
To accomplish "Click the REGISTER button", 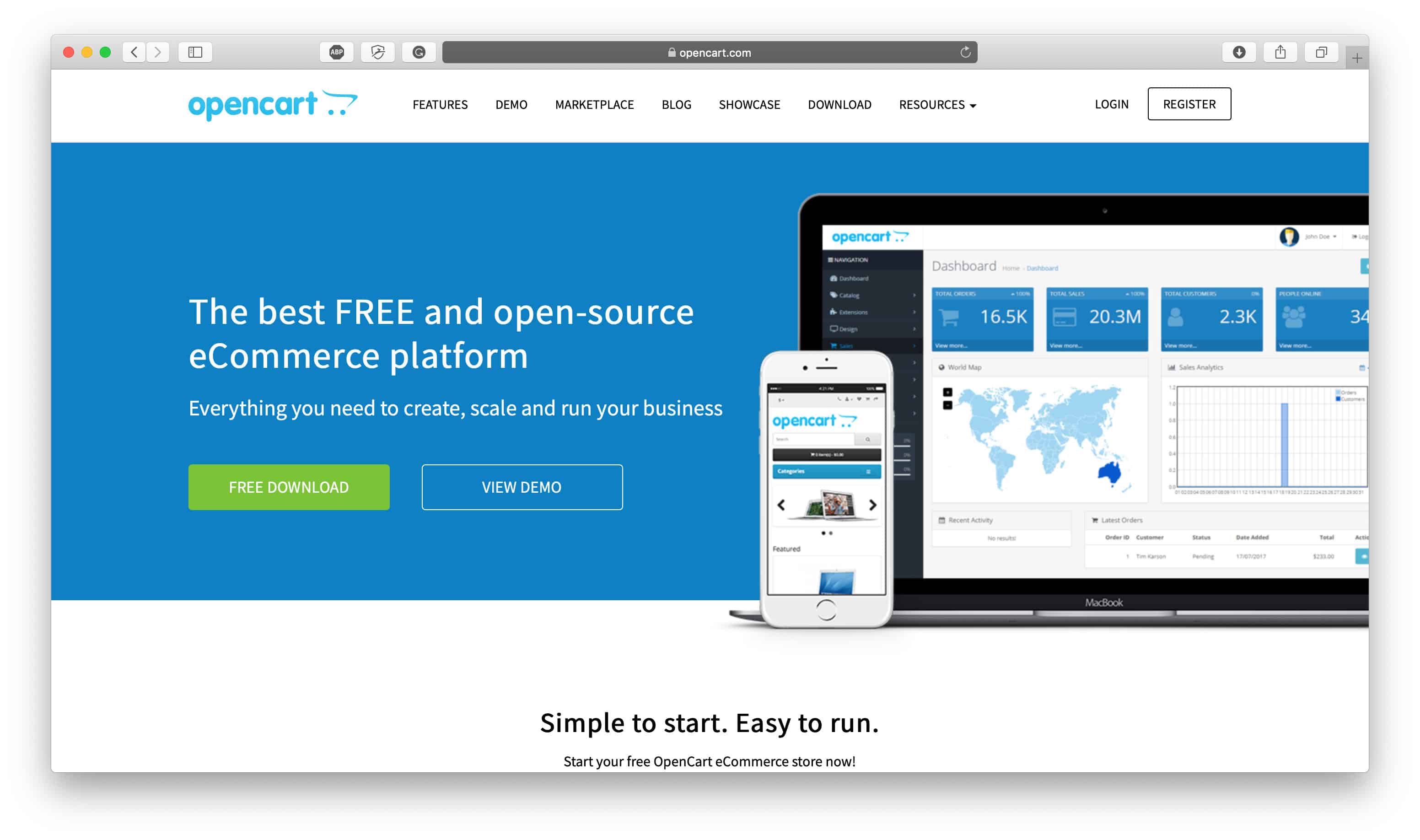I will point(1190,104).
